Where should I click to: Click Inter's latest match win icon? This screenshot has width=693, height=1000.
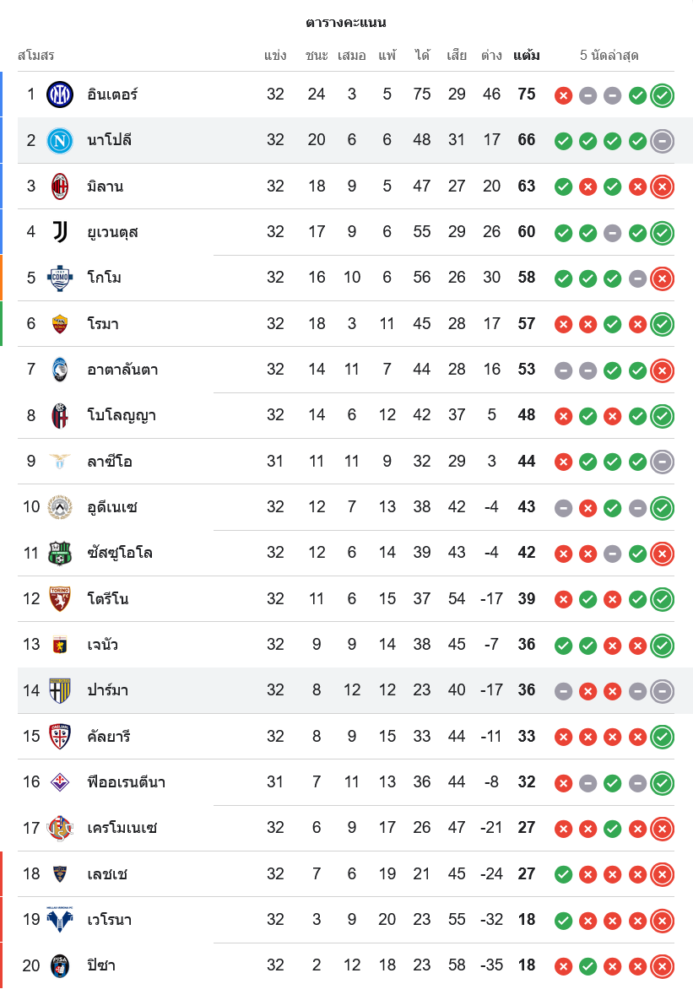click(x=661, y=96)
